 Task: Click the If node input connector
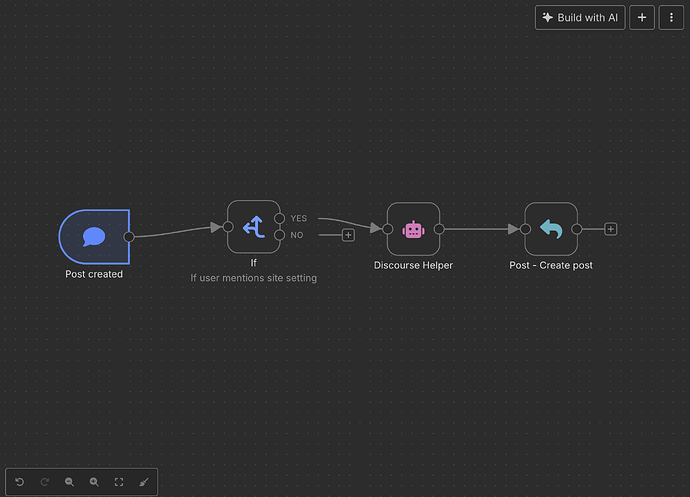tap(228, 227)
